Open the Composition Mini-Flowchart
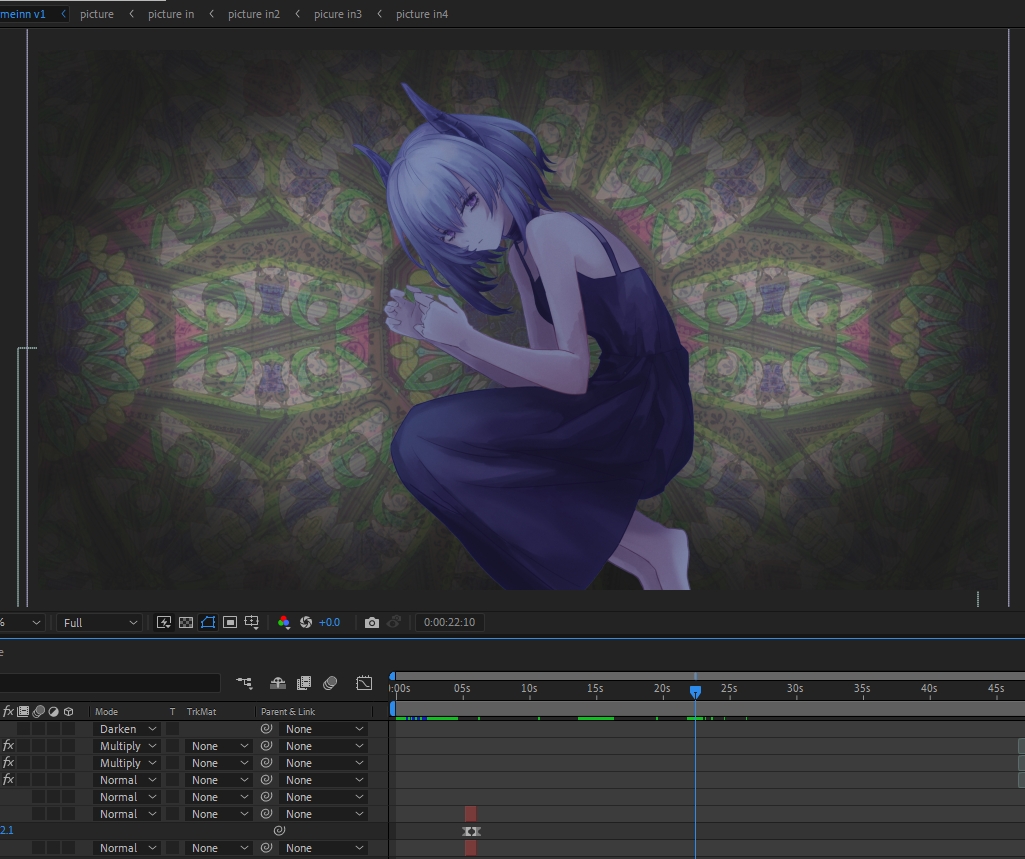Viewport: 1025px width, 859px height. (244, 683)
